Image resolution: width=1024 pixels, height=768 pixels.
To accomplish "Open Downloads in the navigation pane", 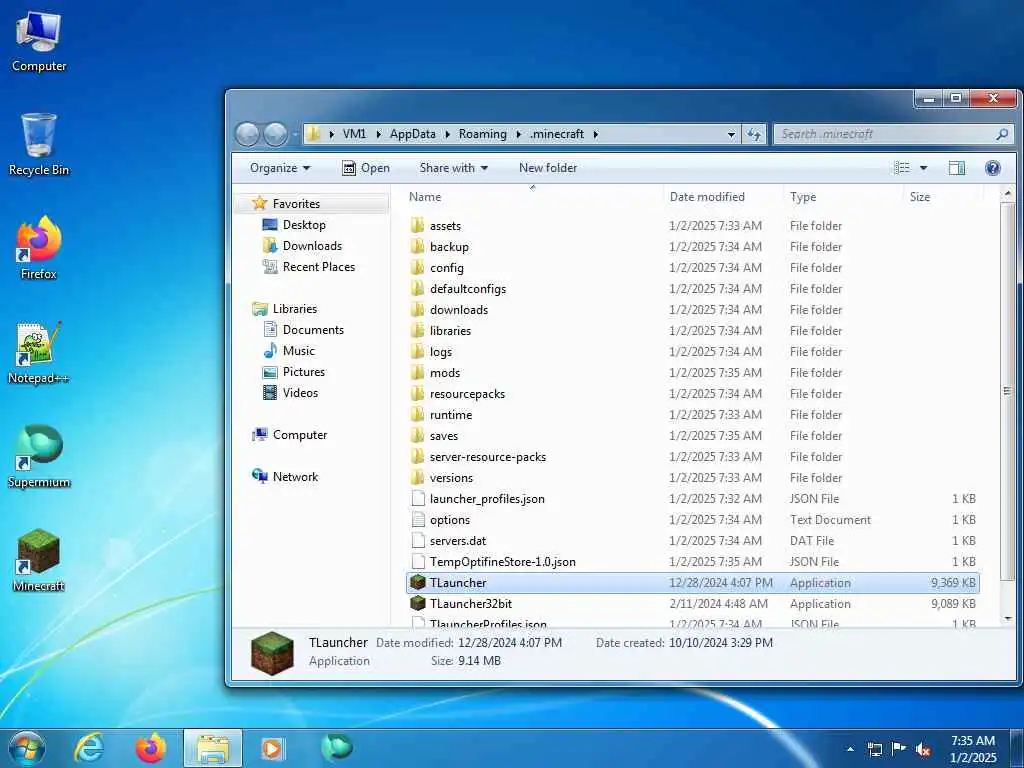I will point(312,246).
